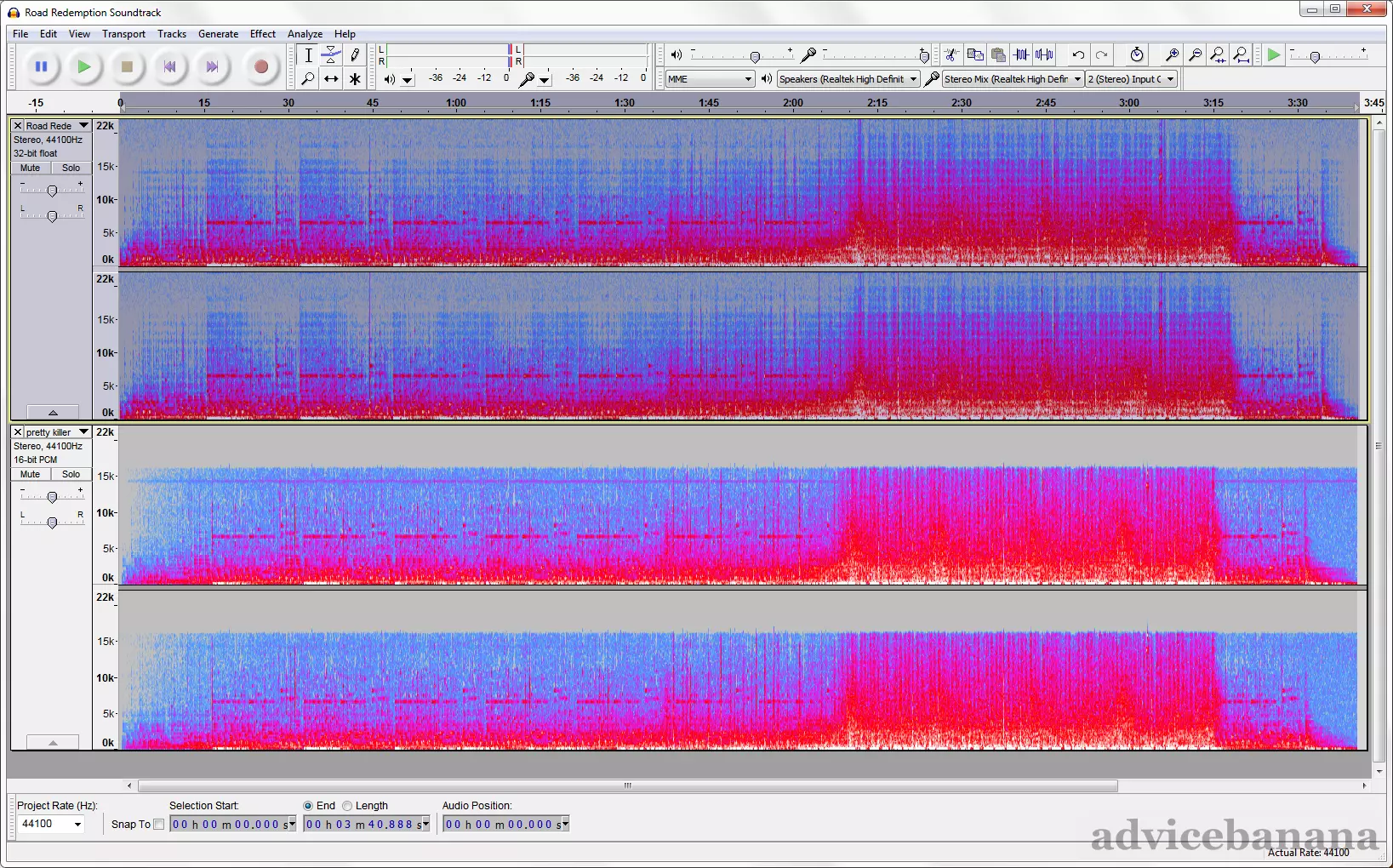Click the Fit Project zoom icon
Viewport: 1393px width, 868px height.
1242,55
